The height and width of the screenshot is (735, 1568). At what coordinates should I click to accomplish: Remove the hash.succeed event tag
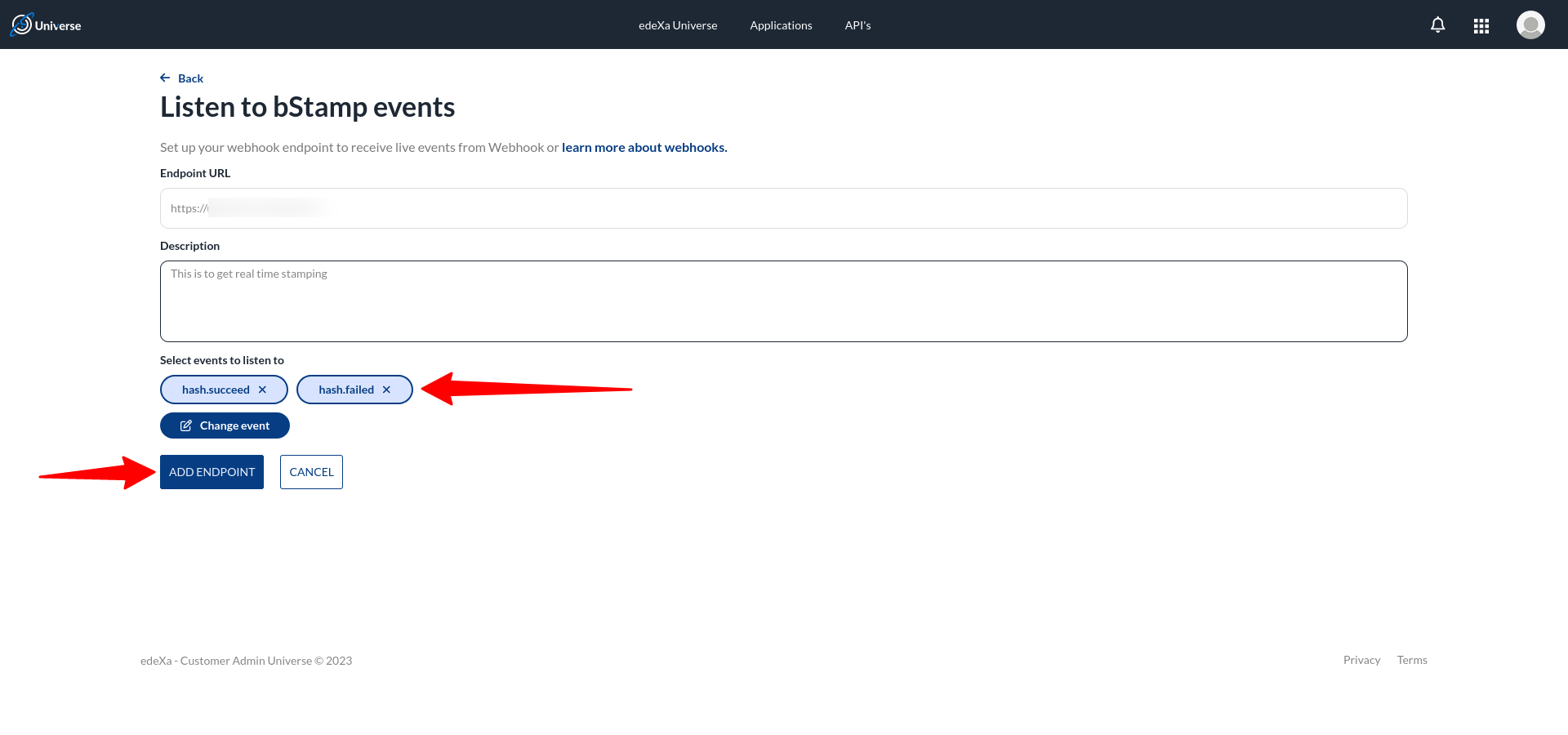(x=262, y=390)
